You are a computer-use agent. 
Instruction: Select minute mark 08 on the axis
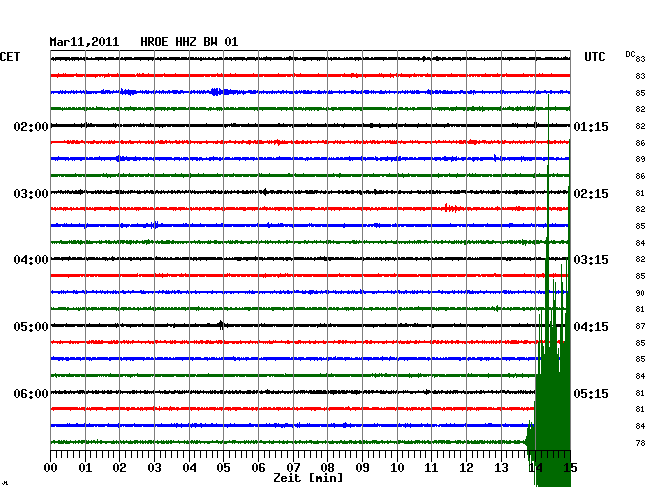pos(327,468)
